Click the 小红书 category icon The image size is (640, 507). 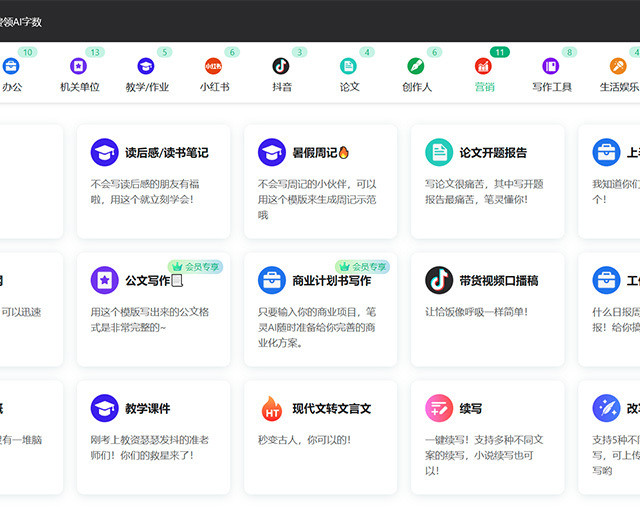(x=214, y=66)
